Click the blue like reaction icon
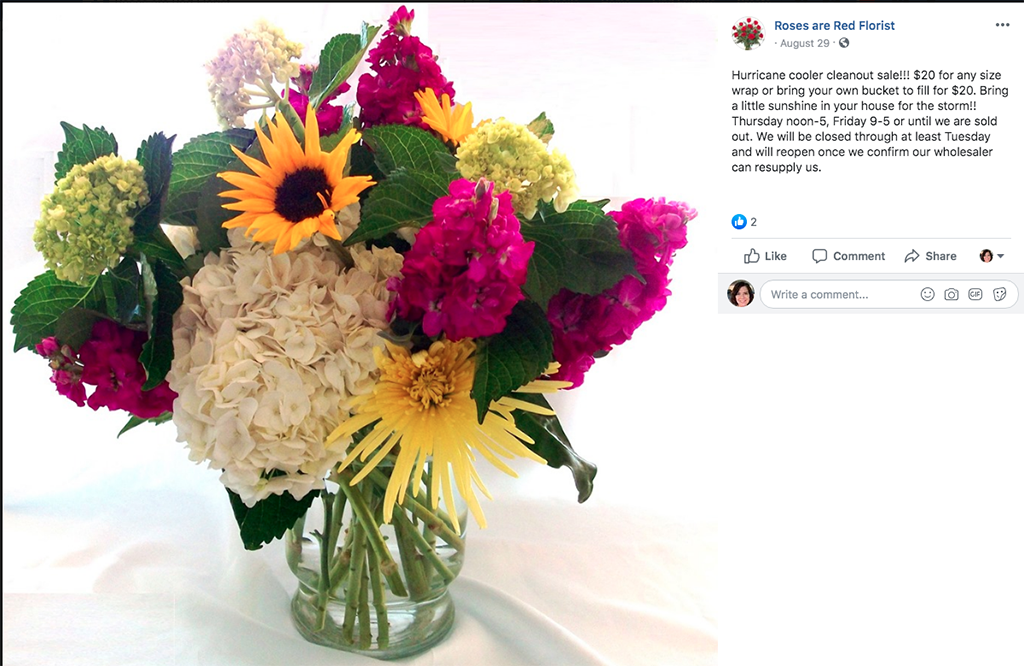Viewport: 1024px width, 666px height. coord(739,222)
